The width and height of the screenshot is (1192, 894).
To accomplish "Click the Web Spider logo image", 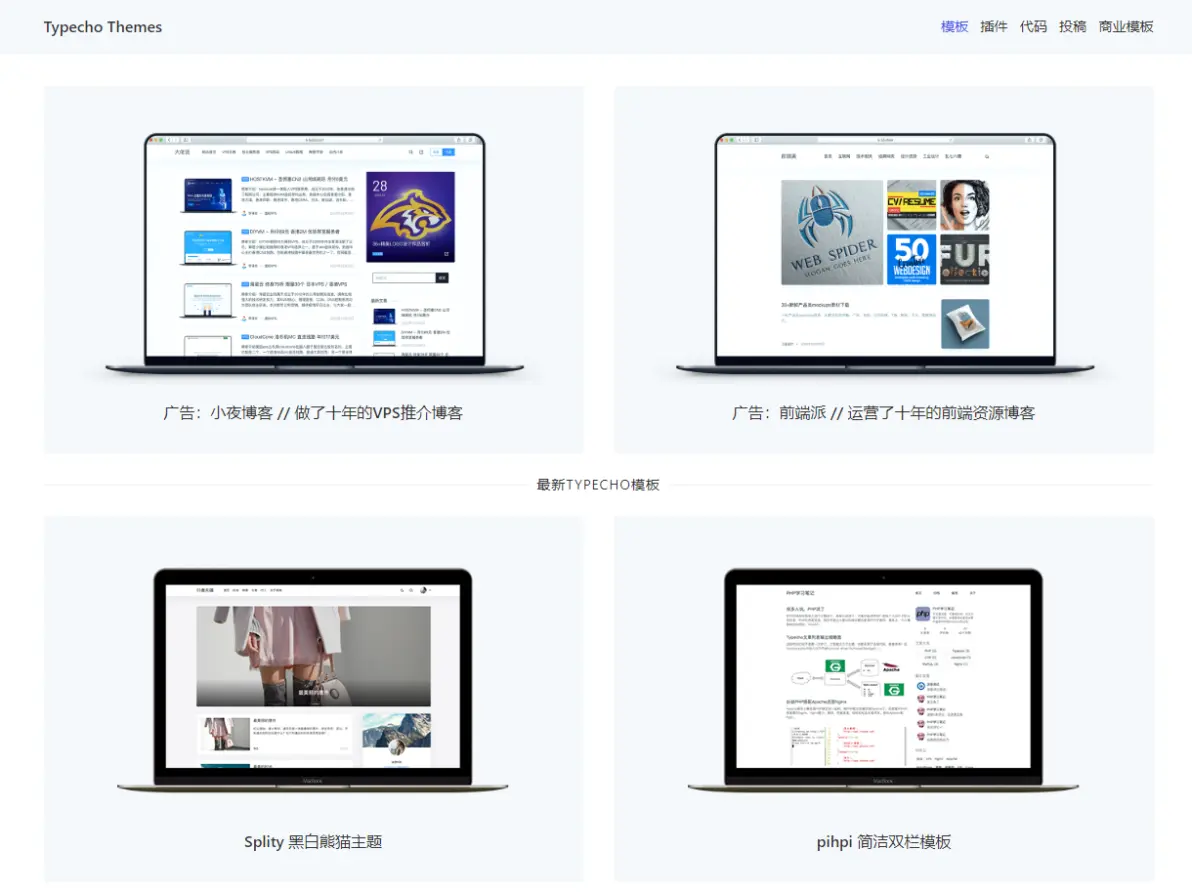I will pyautogui.click(x=831, y=232).
